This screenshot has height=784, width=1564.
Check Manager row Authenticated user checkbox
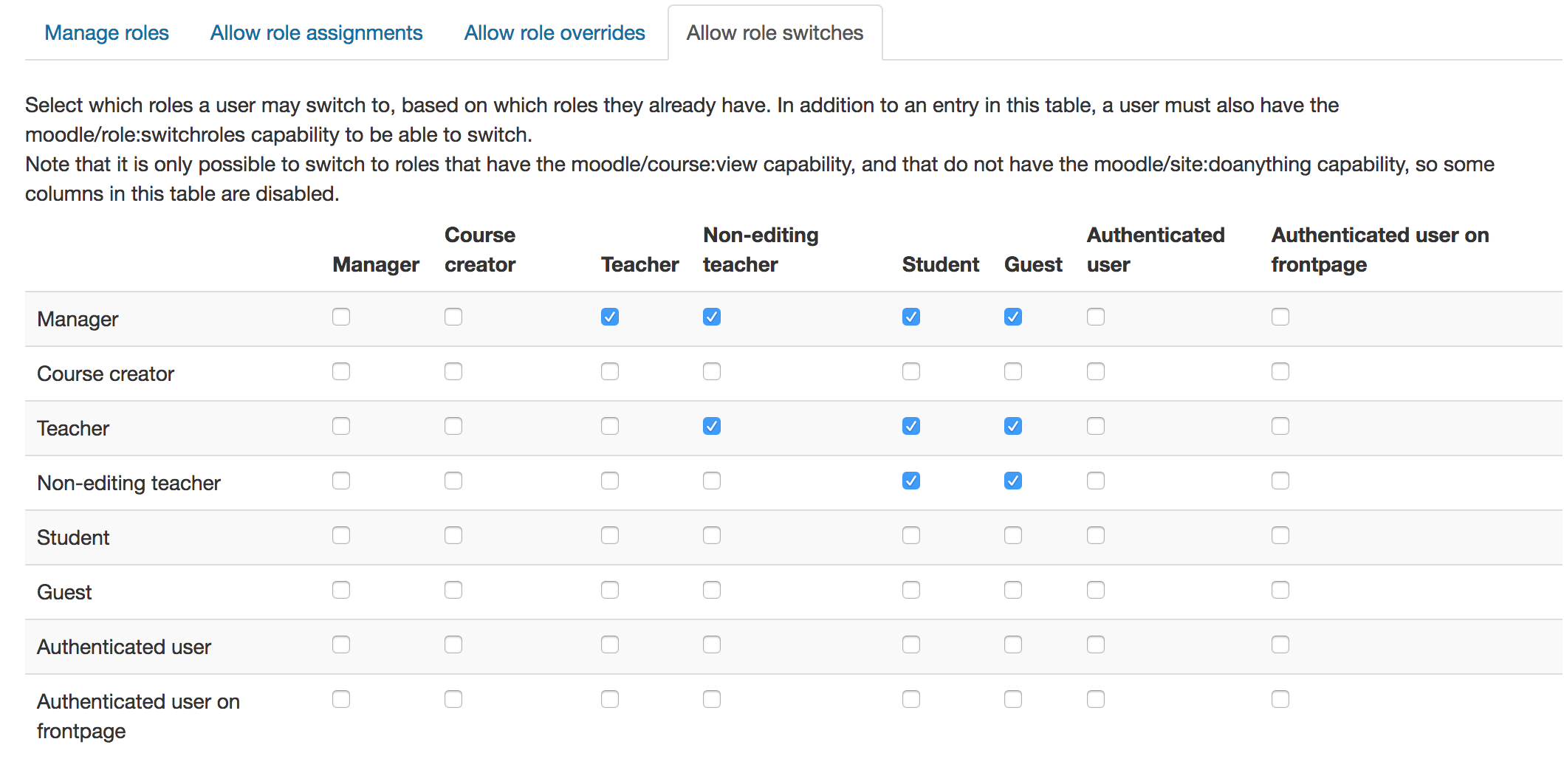tap(1096, 317)
